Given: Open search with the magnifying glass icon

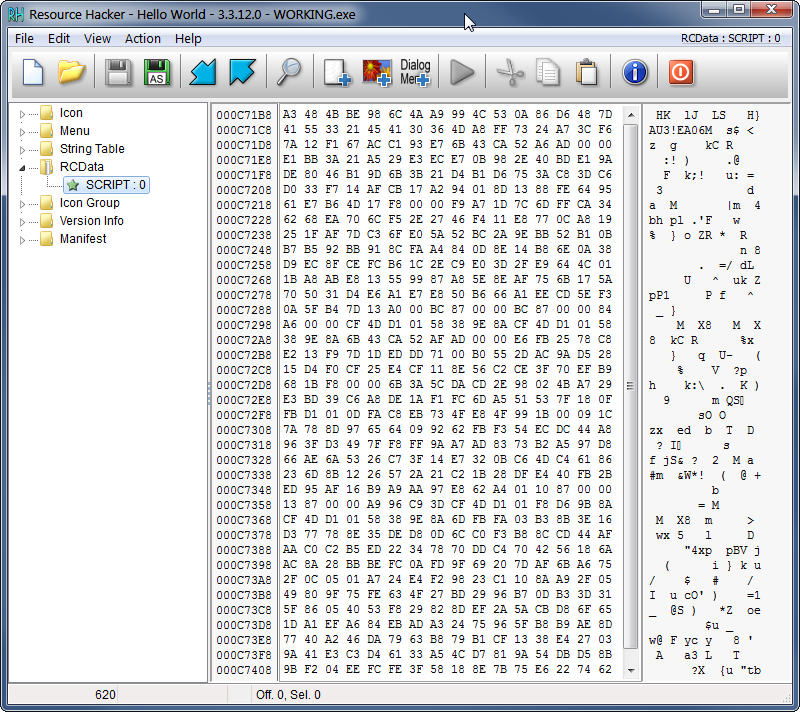Looking at the screenshot, I should click(289, 72).
